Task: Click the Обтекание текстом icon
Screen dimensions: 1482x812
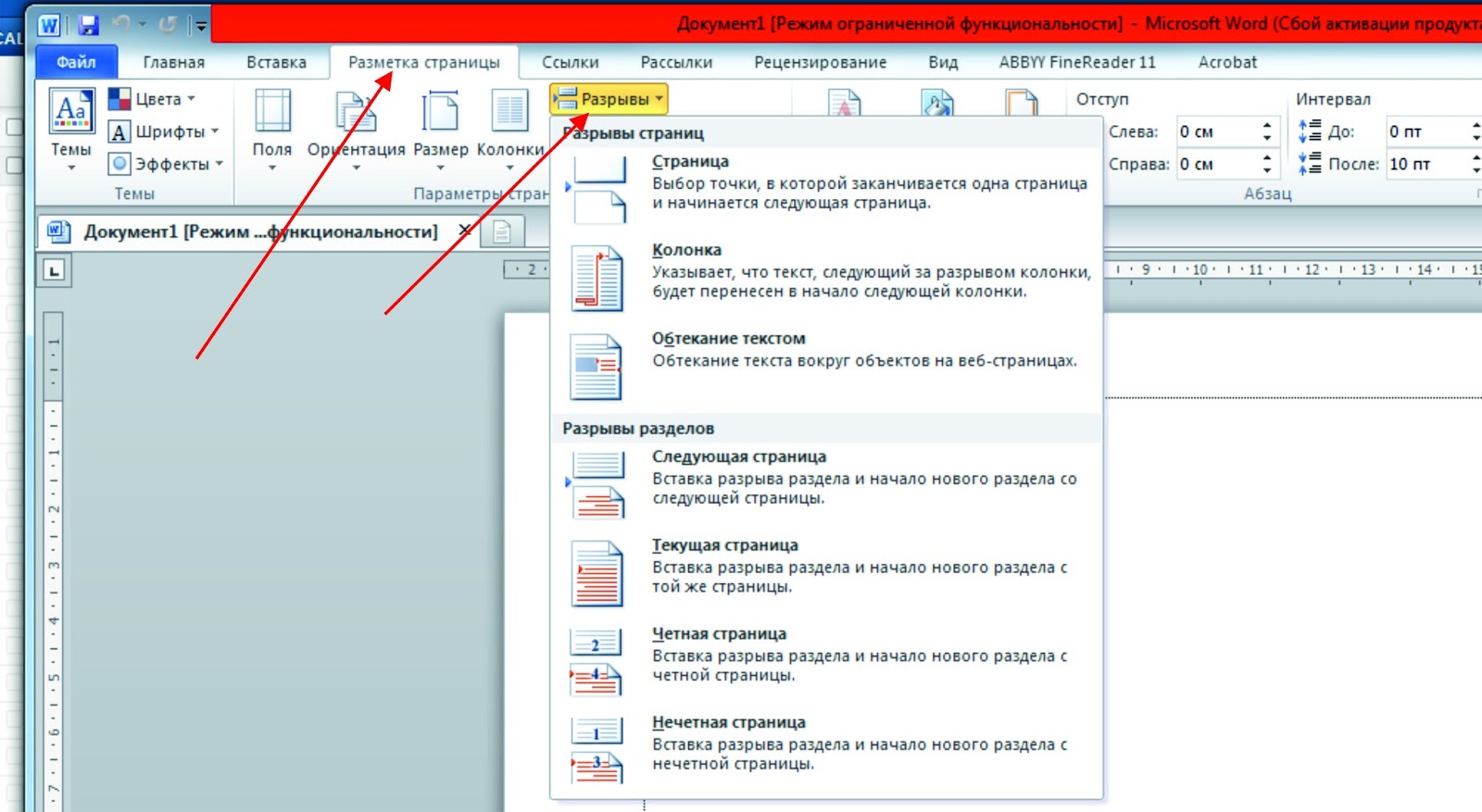Action: [x=596, y=368]
